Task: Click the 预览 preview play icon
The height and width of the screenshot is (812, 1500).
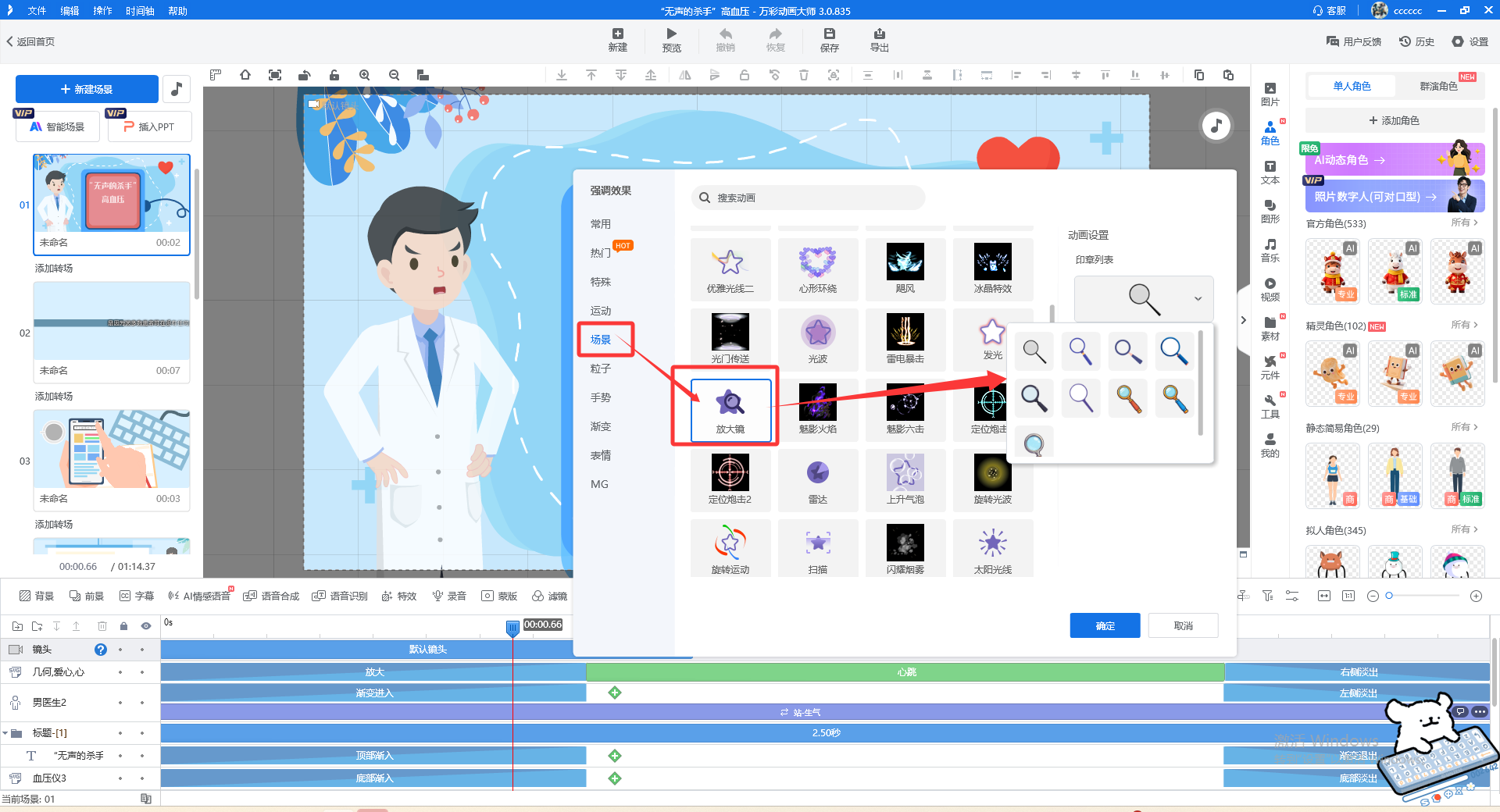Action: (671, 34)
